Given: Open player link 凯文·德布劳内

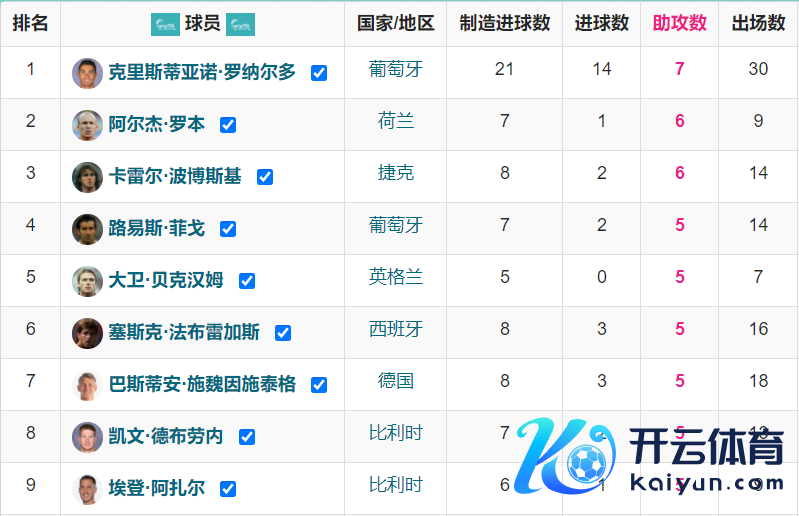Looking at the screenshot, I should point(165,437).
